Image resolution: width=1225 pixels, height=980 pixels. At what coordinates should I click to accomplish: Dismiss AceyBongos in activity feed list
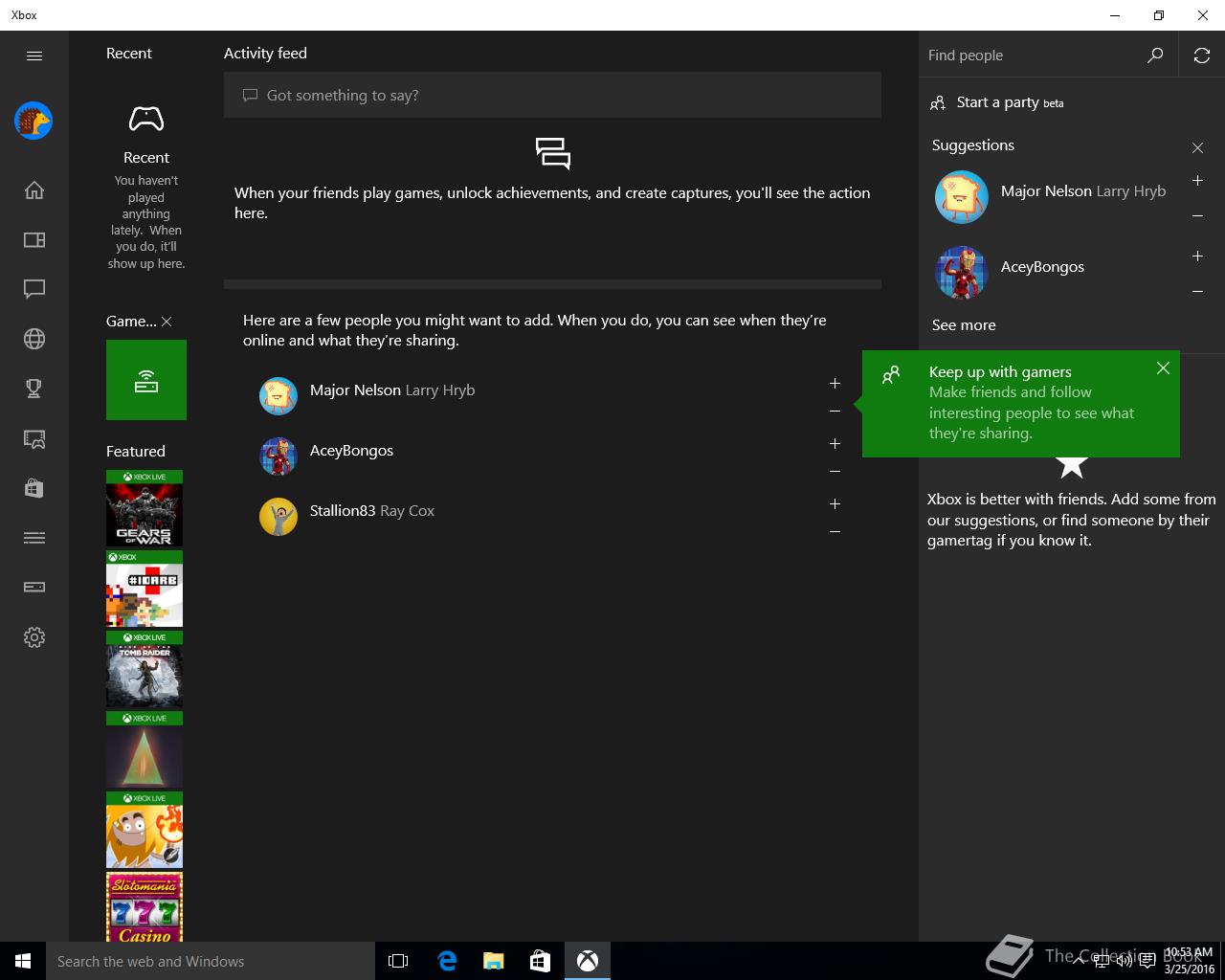pos(835,471)
